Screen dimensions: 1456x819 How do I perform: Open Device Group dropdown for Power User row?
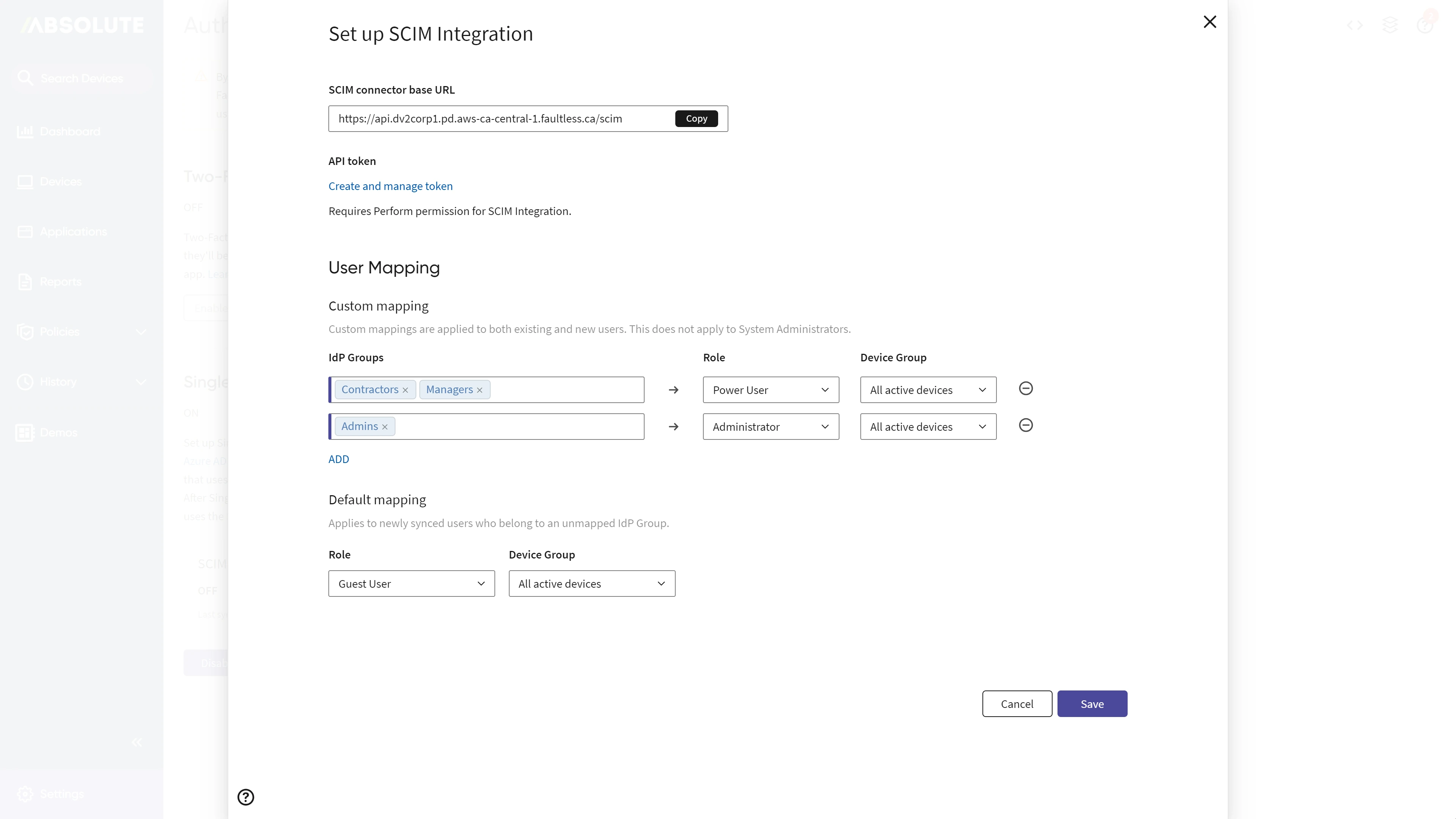[x=928, y=390]
